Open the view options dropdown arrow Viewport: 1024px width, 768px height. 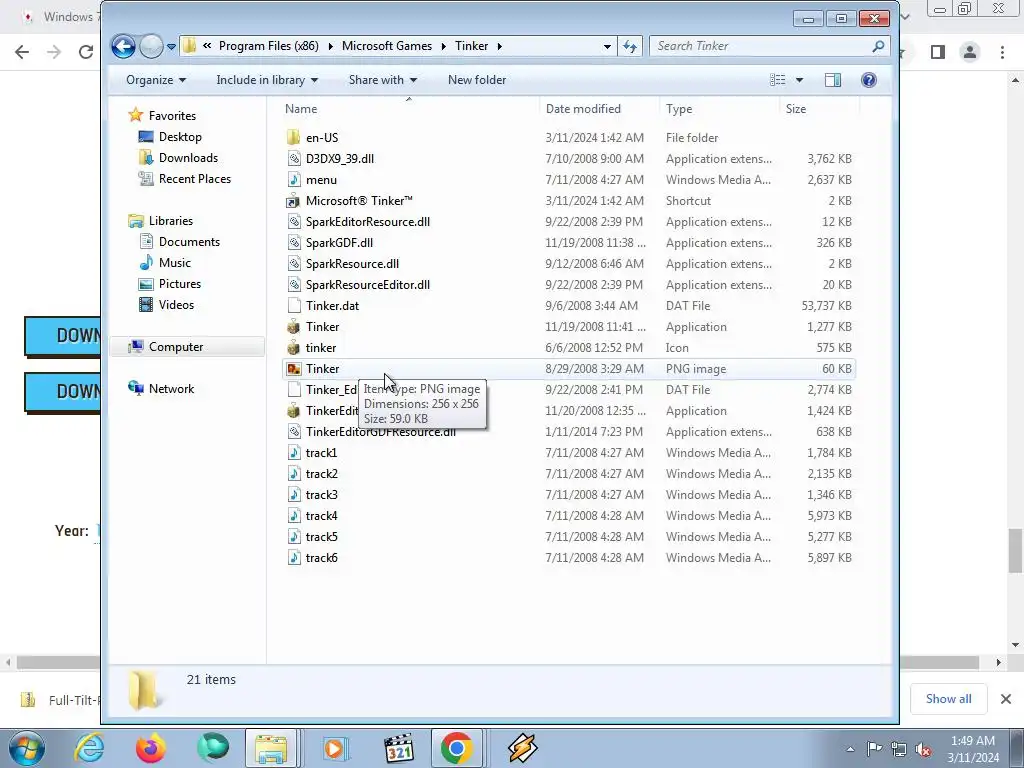(799, 80)
